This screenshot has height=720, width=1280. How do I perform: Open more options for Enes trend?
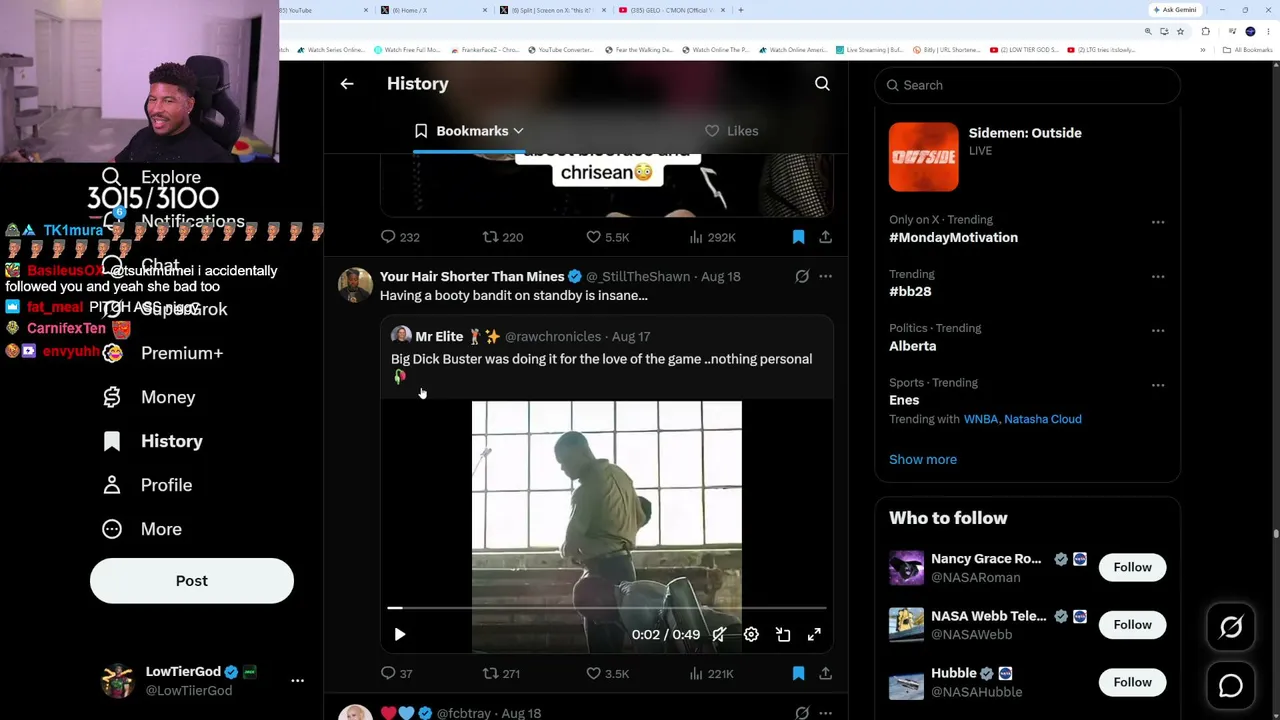[x=1158, y=385]
